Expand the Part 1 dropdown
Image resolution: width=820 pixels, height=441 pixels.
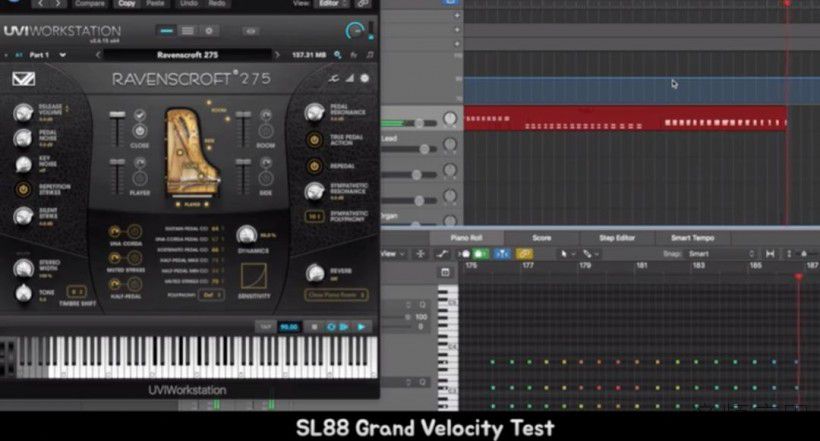coord(62,55)
